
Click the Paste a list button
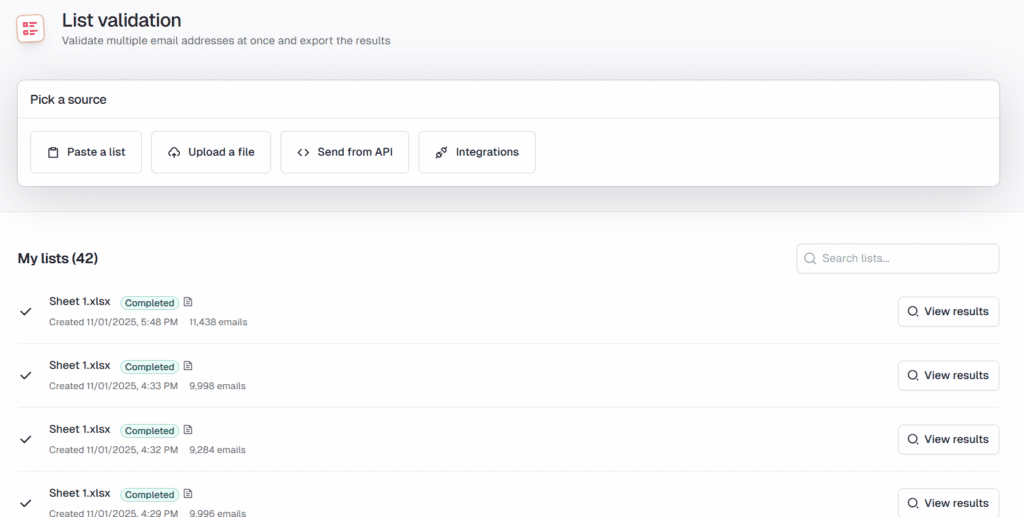(x=86, y=152)
